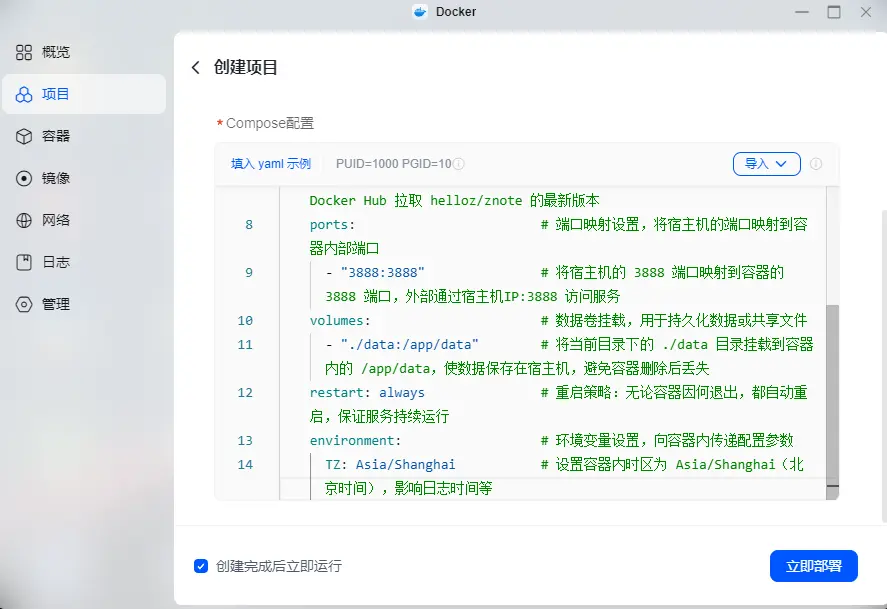The height and width of the screenshot is (609, 887).
Task: Click the back arrow beside 创建项目
Action: click(x=196, y=68)
